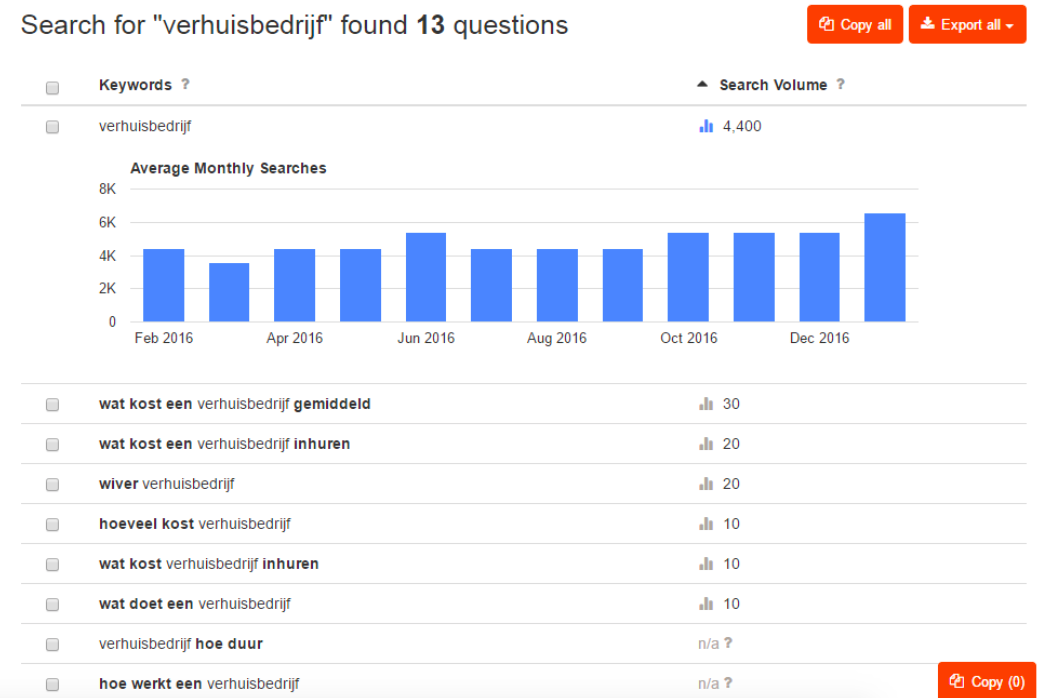1047x698 pixels.
Task: Click the help icon next to Keywords
Action: coord(185,85)
